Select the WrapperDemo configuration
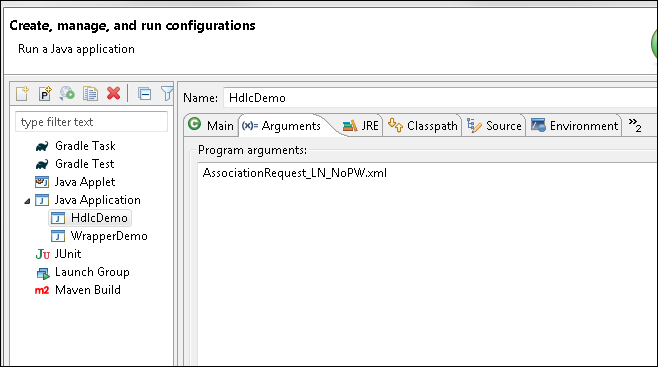 coord(109,236)
